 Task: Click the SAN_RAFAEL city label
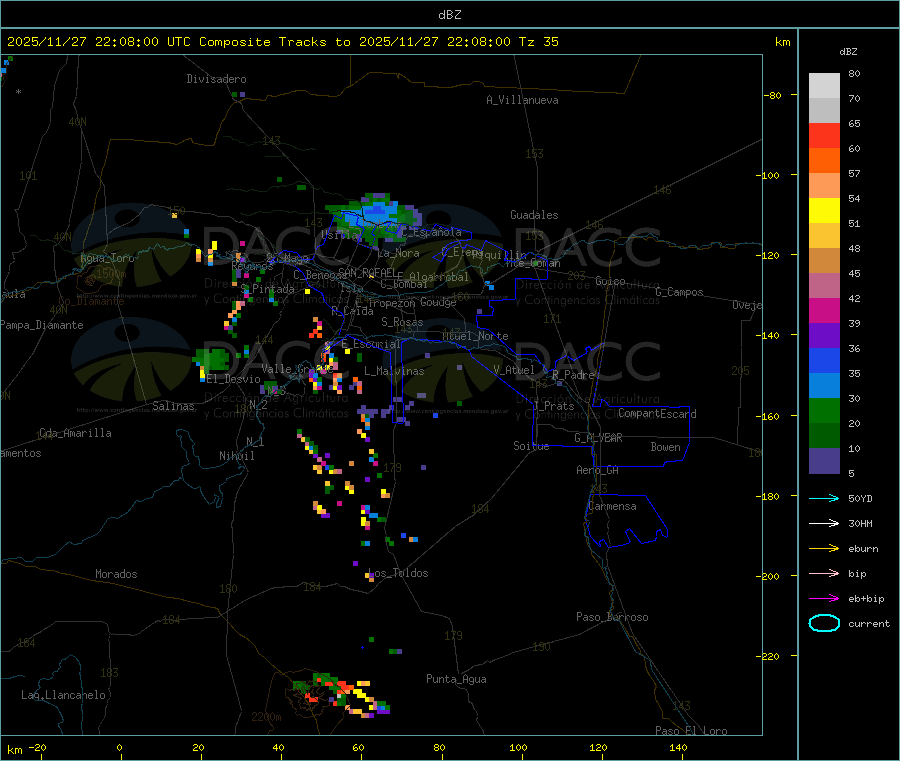click(x=367, y=272)
